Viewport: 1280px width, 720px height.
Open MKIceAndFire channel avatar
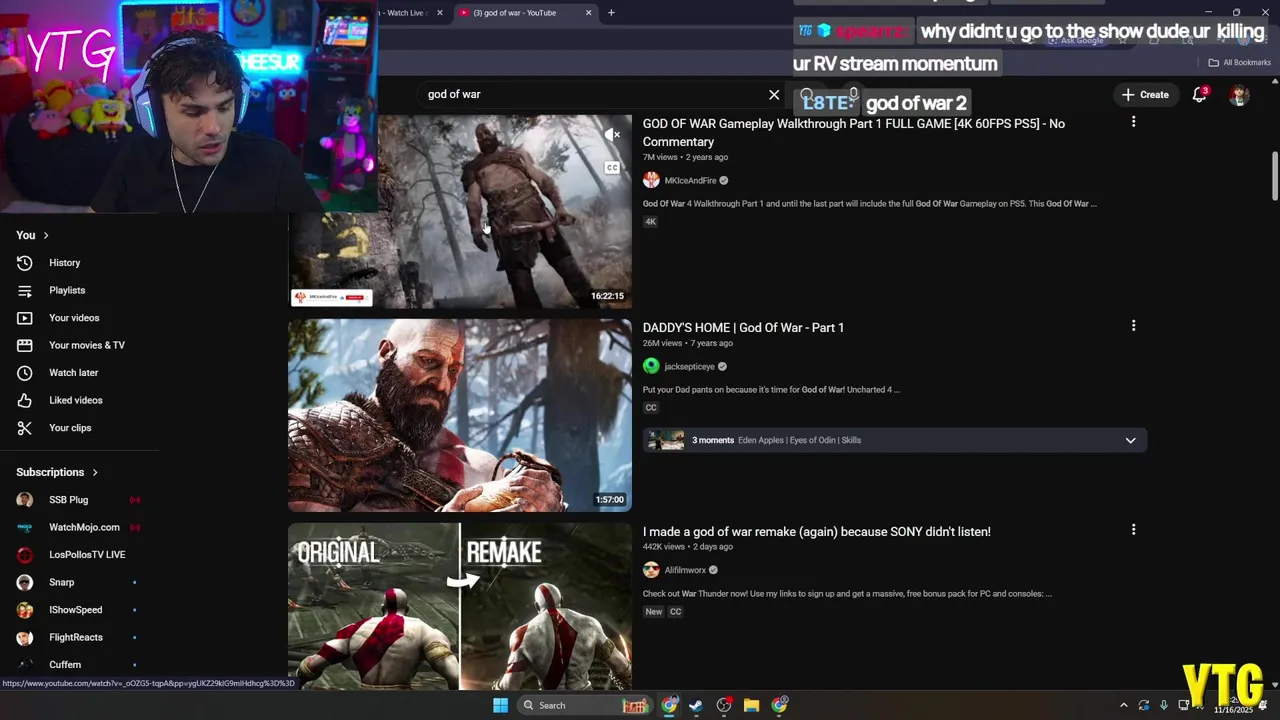coord(651,180)
